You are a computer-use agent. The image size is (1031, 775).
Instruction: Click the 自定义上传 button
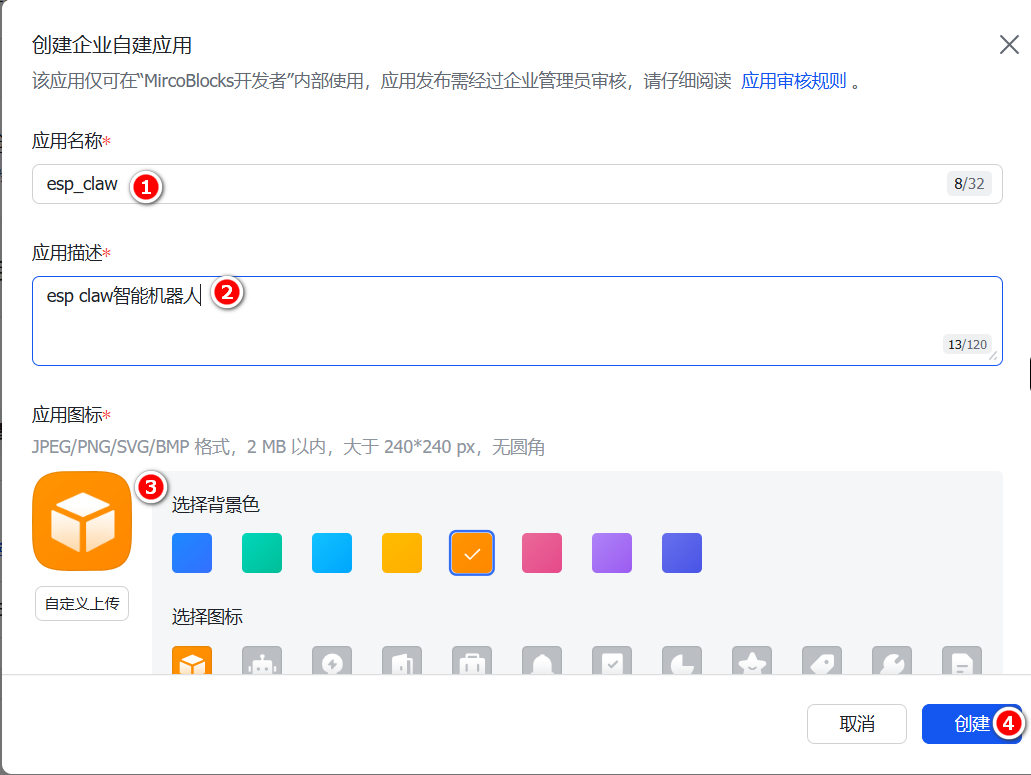[82, 603]
